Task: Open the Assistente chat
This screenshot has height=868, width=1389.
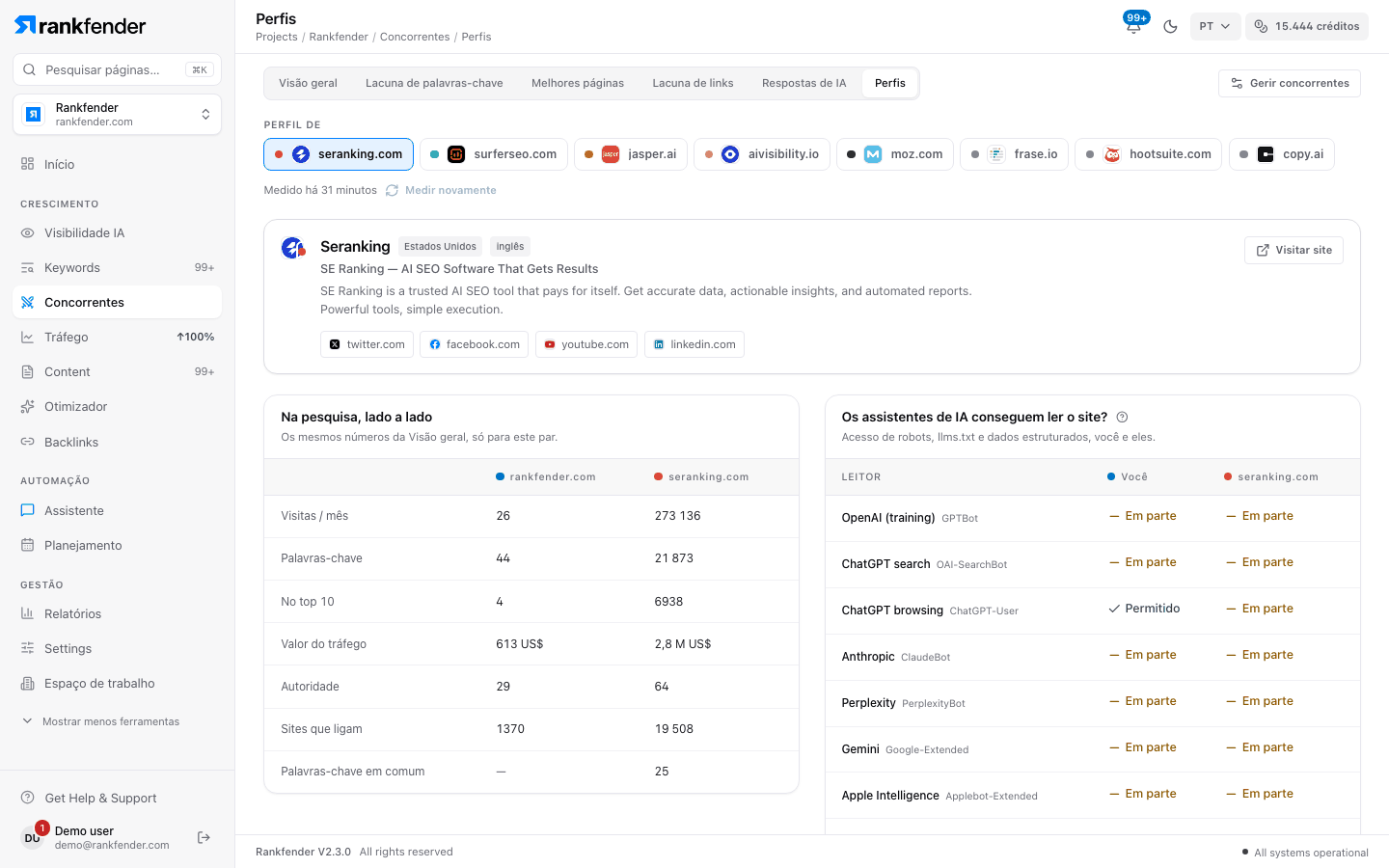Action: [x=117, y=510]
